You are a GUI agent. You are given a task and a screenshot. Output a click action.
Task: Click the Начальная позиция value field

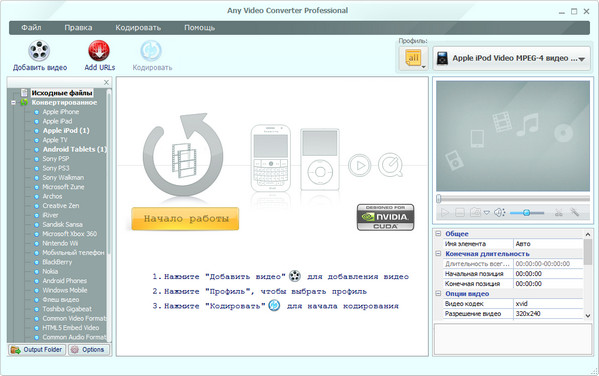[548, 274]
